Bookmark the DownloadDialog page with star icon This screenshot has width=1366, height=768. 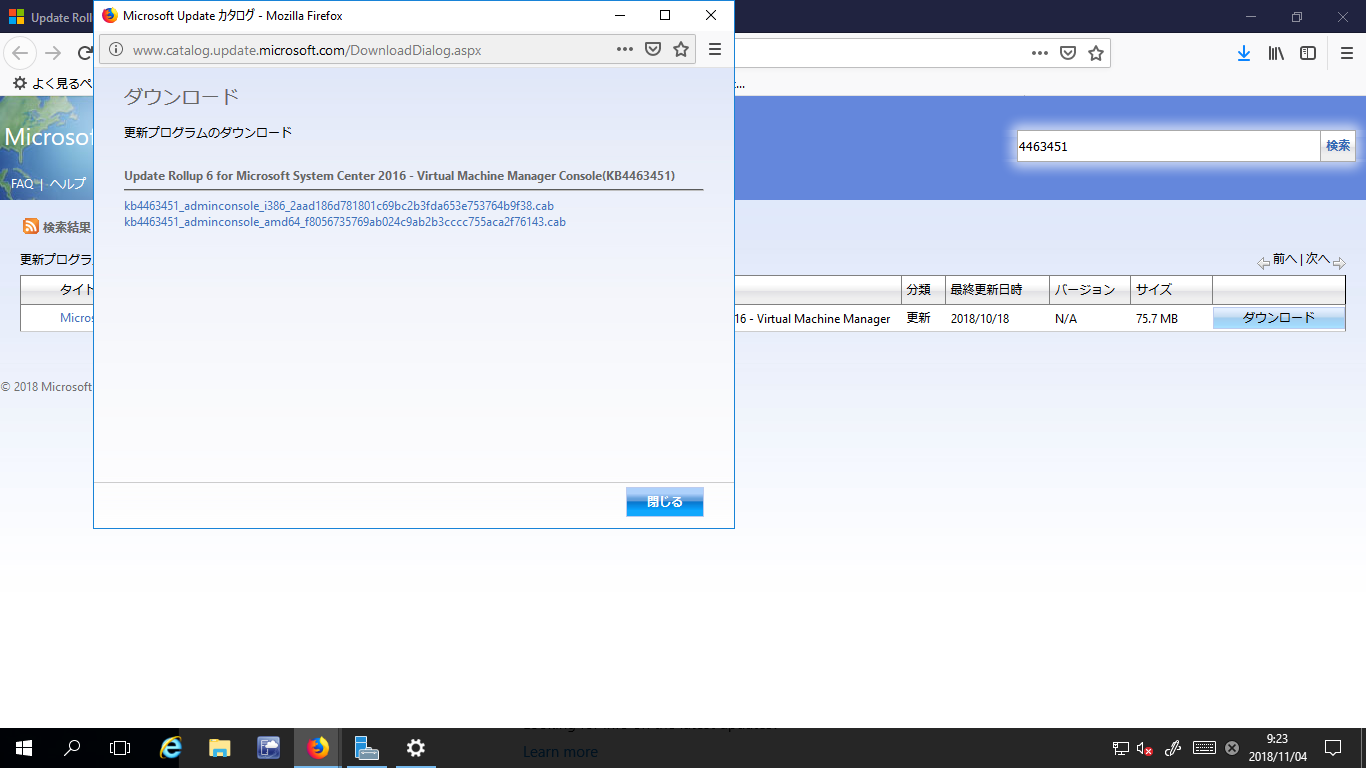(x=681, y=49)
